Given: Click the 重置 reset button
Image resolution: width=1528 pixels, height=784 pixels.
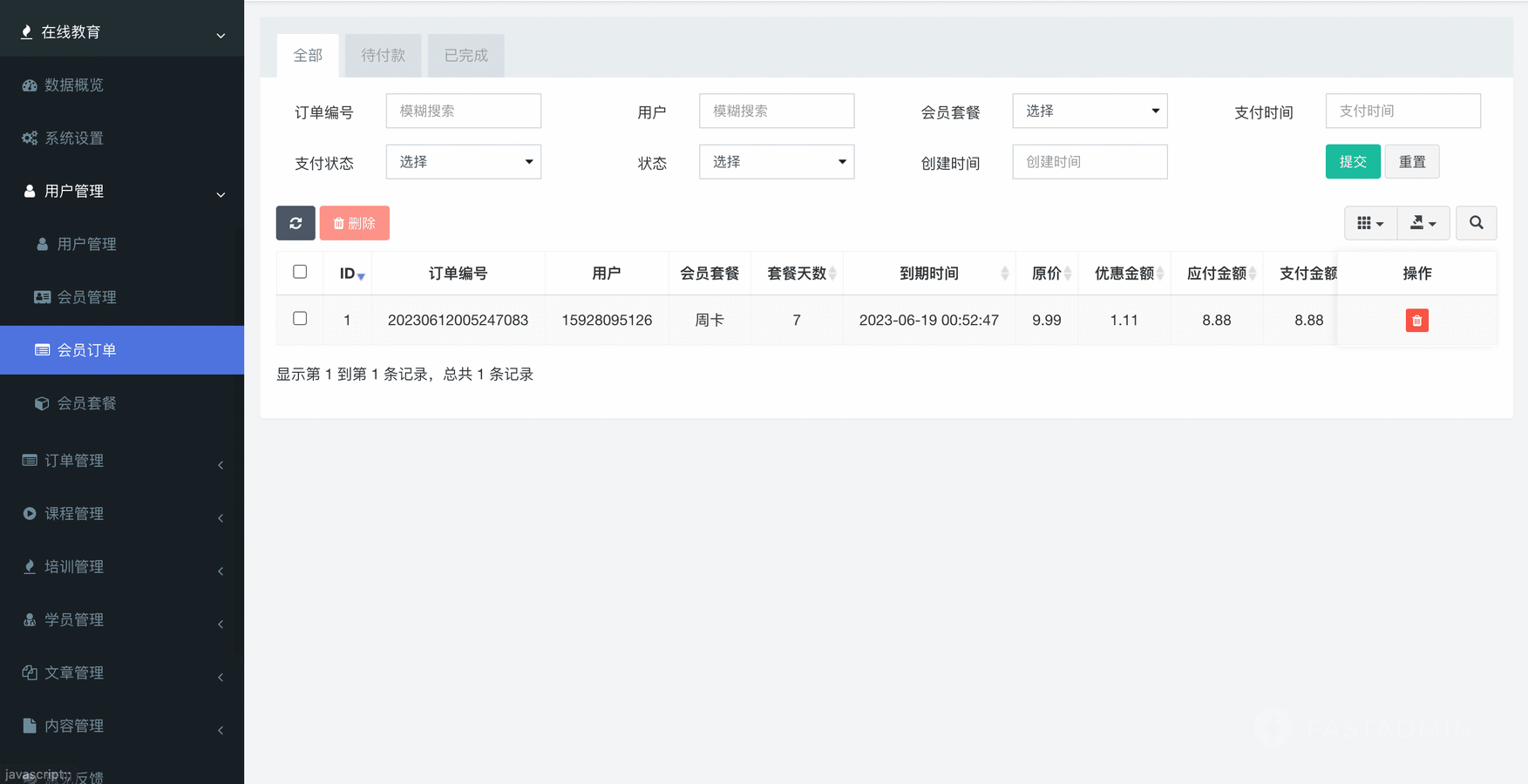Looking at the screenshot, I should (x=1411, y=162).
